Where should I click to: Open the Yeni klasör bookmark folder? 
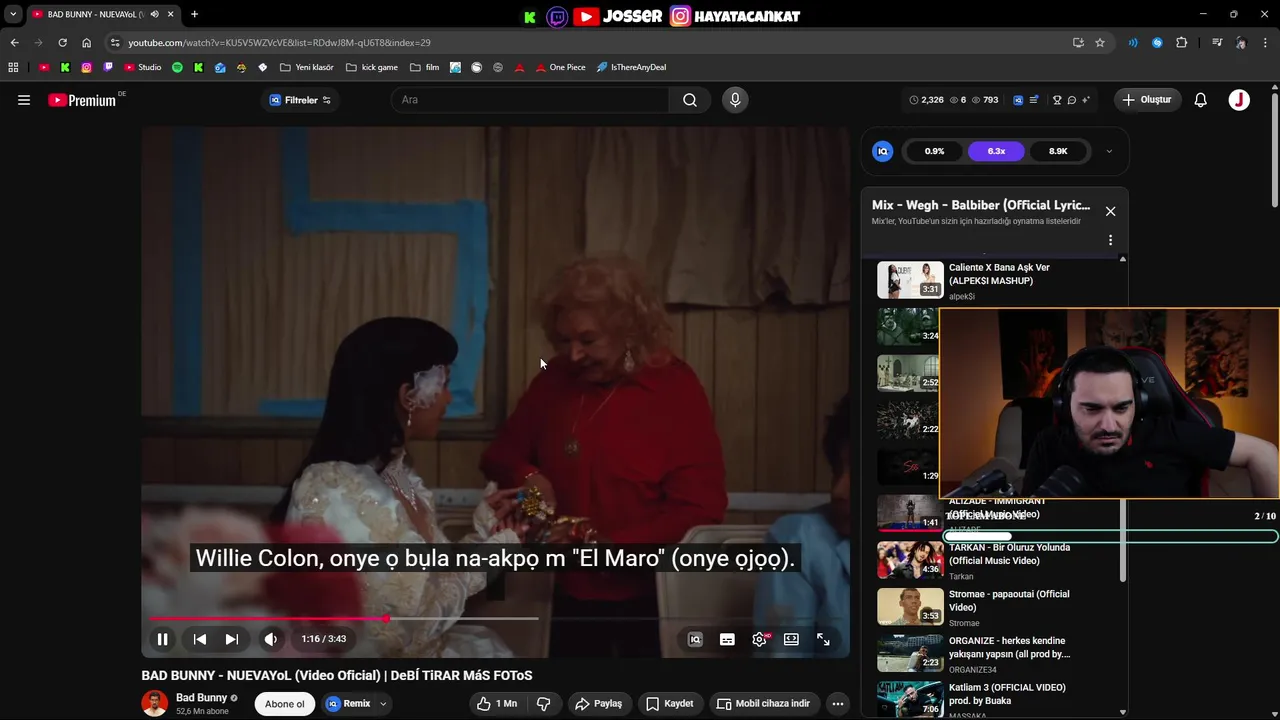307,67
